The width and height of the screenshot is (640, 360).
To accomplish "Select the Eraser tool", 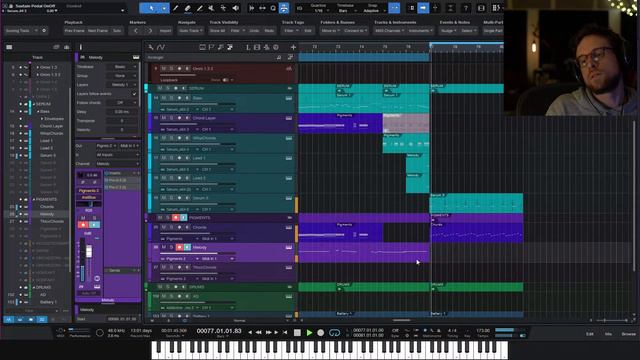I will pos(187,8).
